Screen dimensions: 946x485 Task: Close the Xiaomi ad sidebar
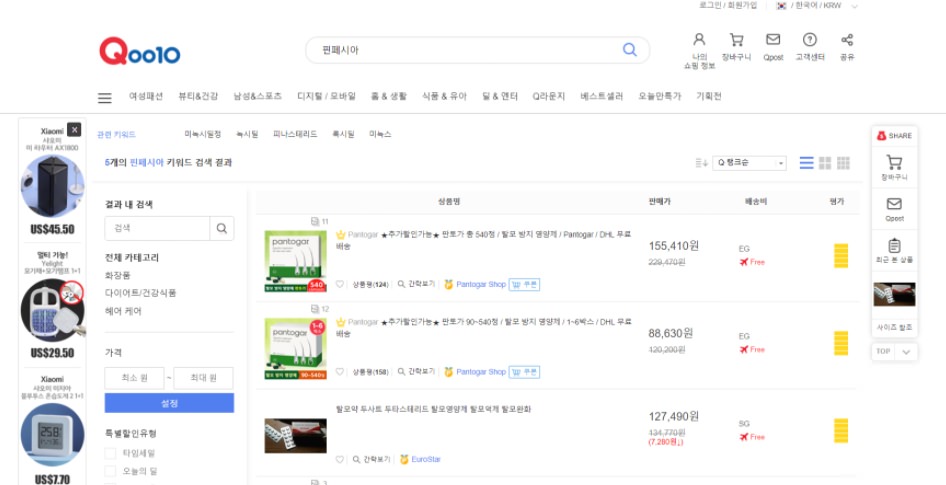(74, 130)
